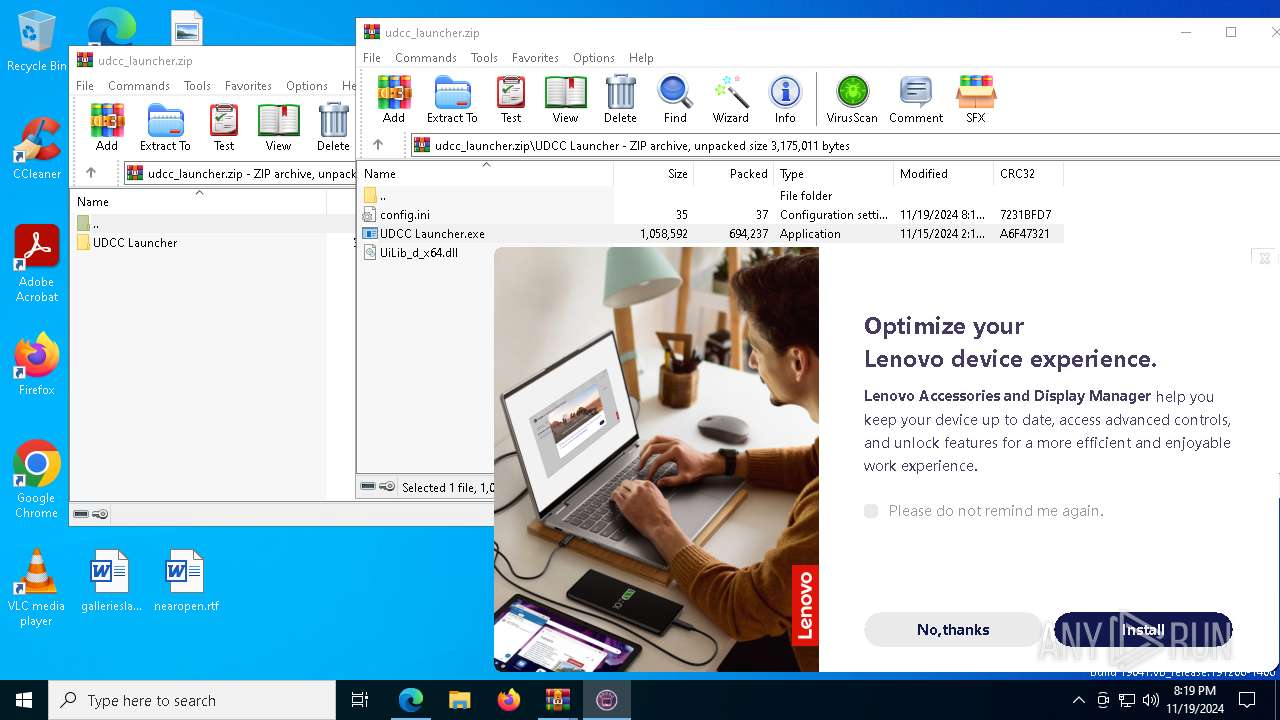
Task: Open Tools menu in front WinRAR window
Action: pyautogui.click(x=484, y=58)
